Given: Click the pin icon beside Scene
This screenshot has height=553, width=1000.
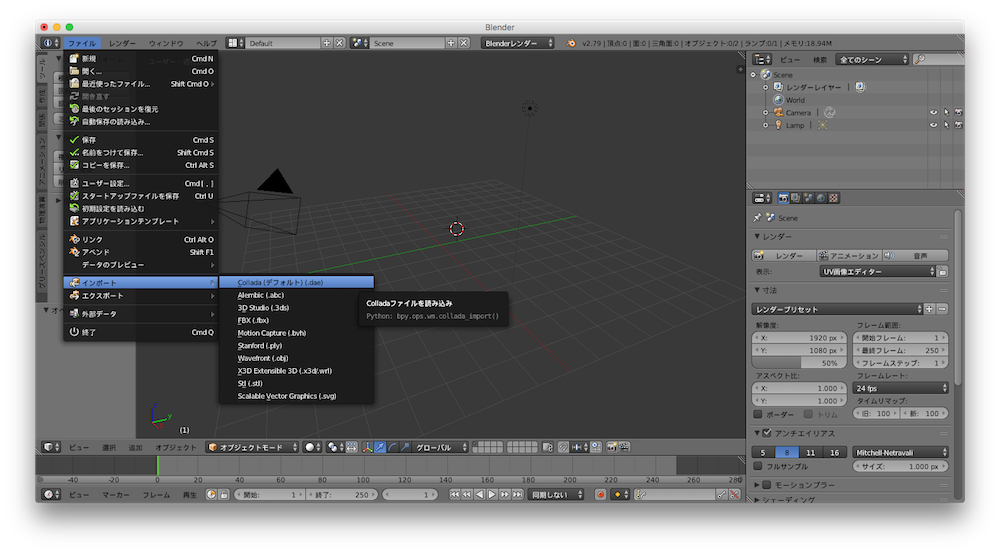Looking at the screenshot, I should [757, 218].
